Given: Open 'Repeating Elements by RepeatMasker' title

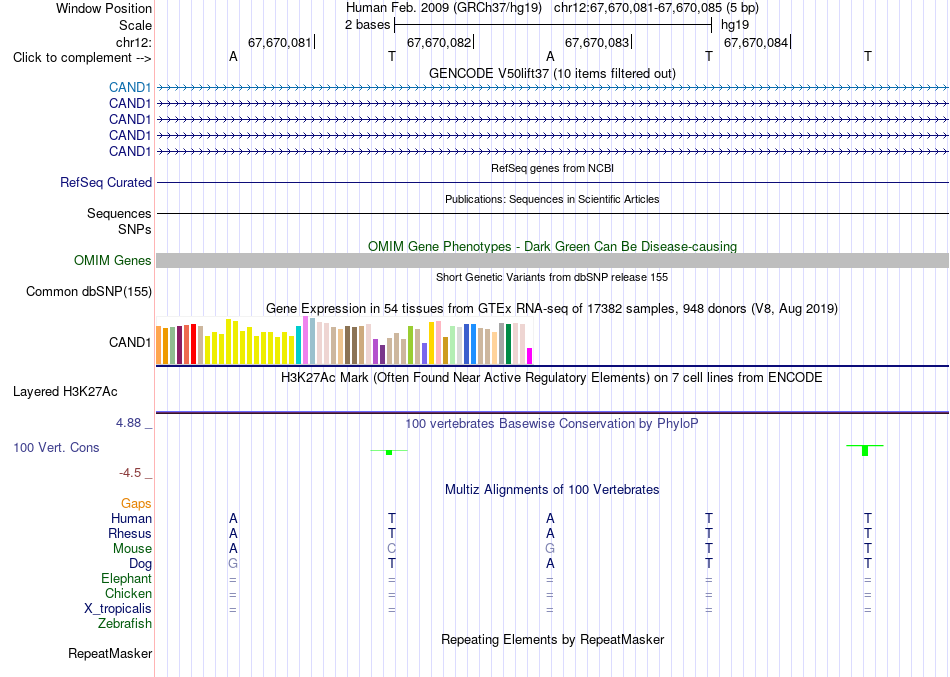Looking at the screenshot, I should pos(552,639).
